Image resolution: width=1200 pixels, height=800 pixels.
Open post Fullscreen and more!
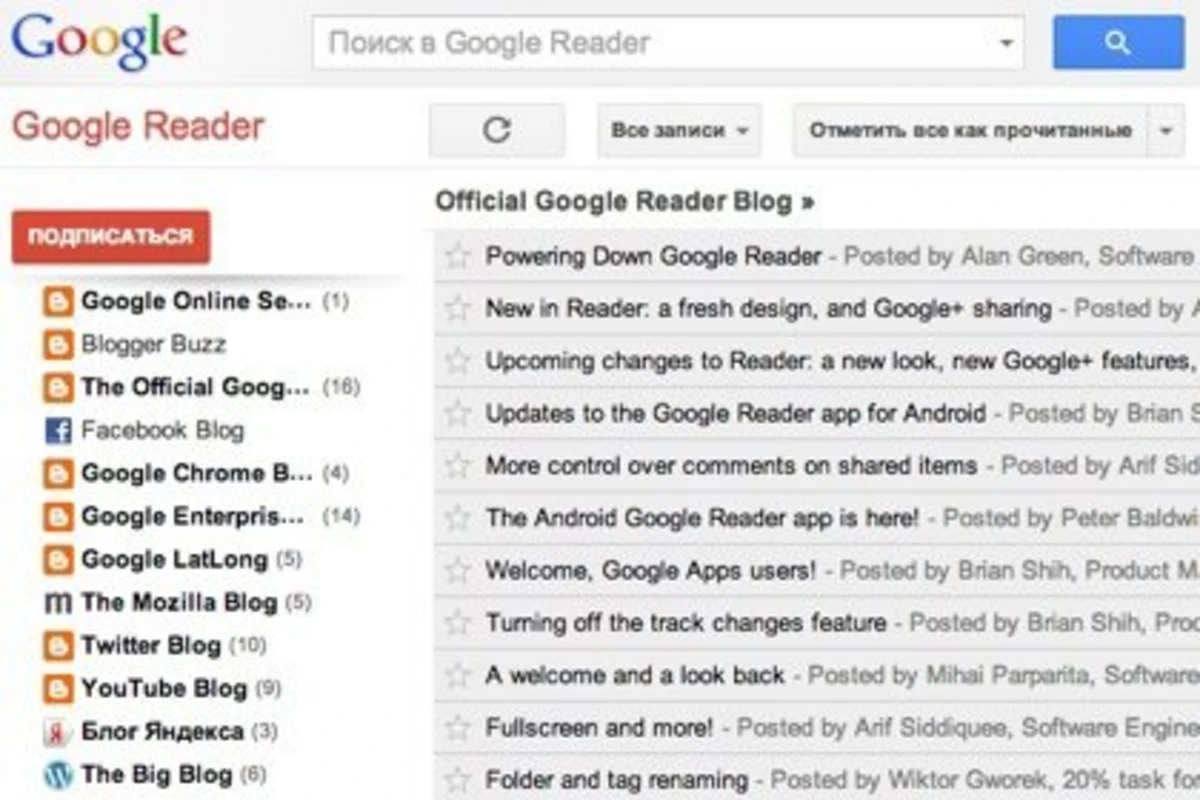[x=600, y=728]
